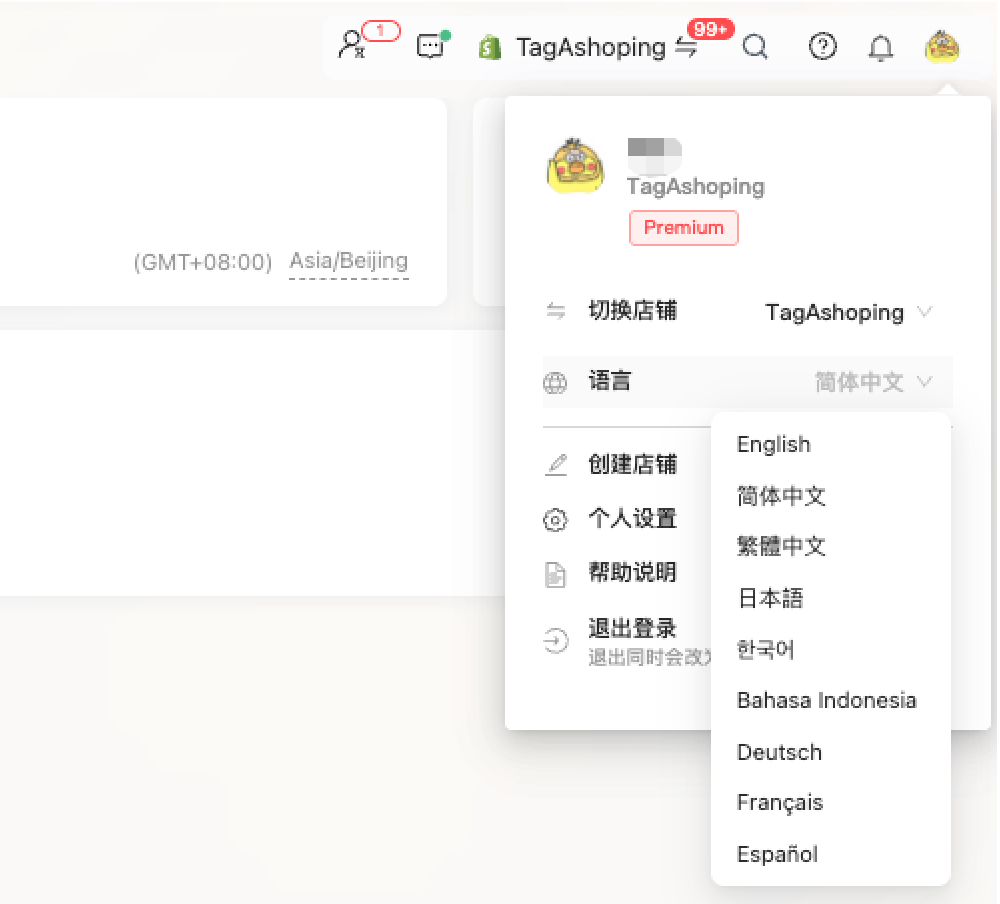Screen dimensions: 1000x904
Task: Open 个人设置 menu entry
Action: coord(632,518)
